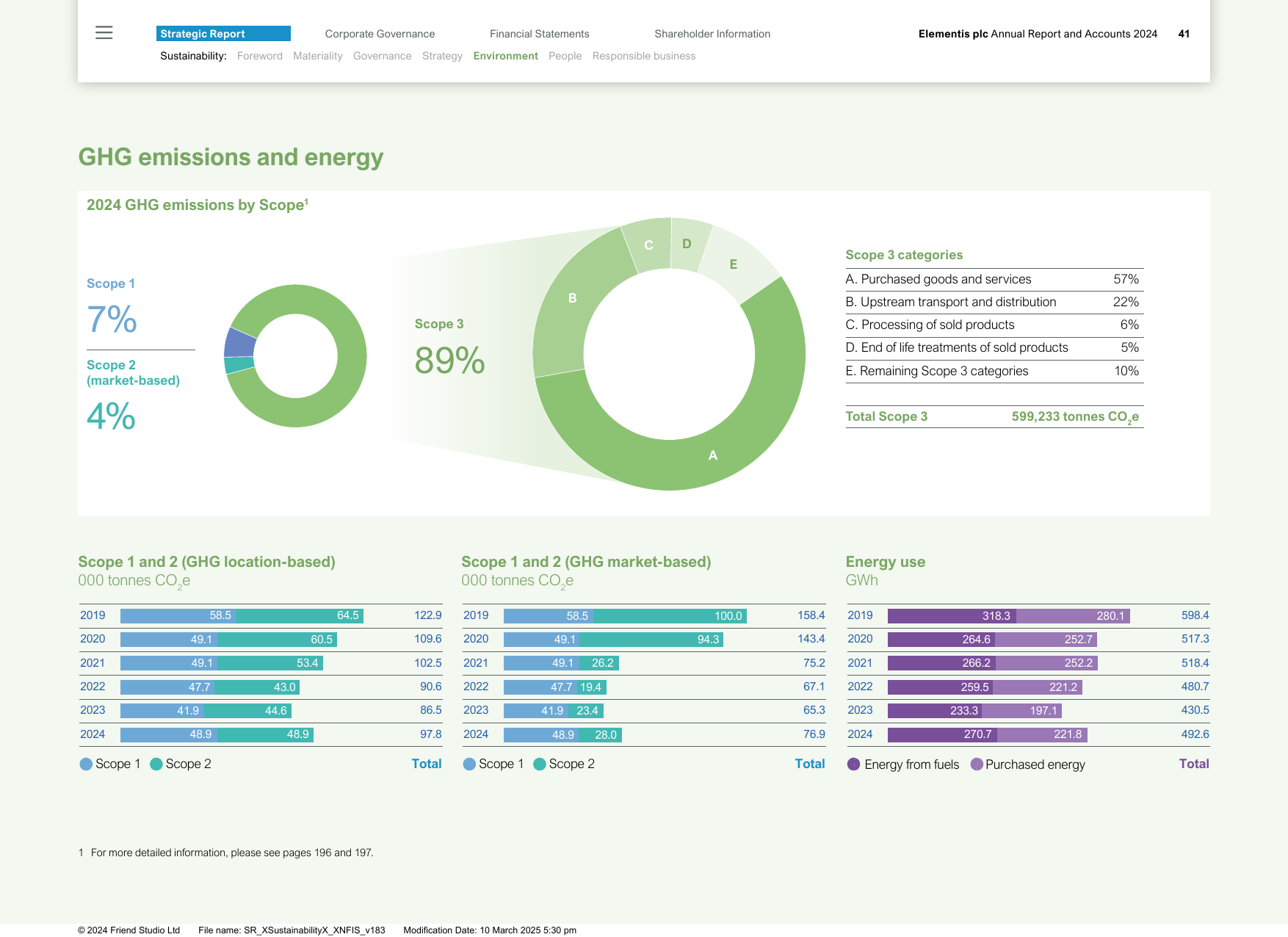Click segment B of the Scope 3 donut
1288x937 pixels.
pyautogui.click(x=572, y=298)
